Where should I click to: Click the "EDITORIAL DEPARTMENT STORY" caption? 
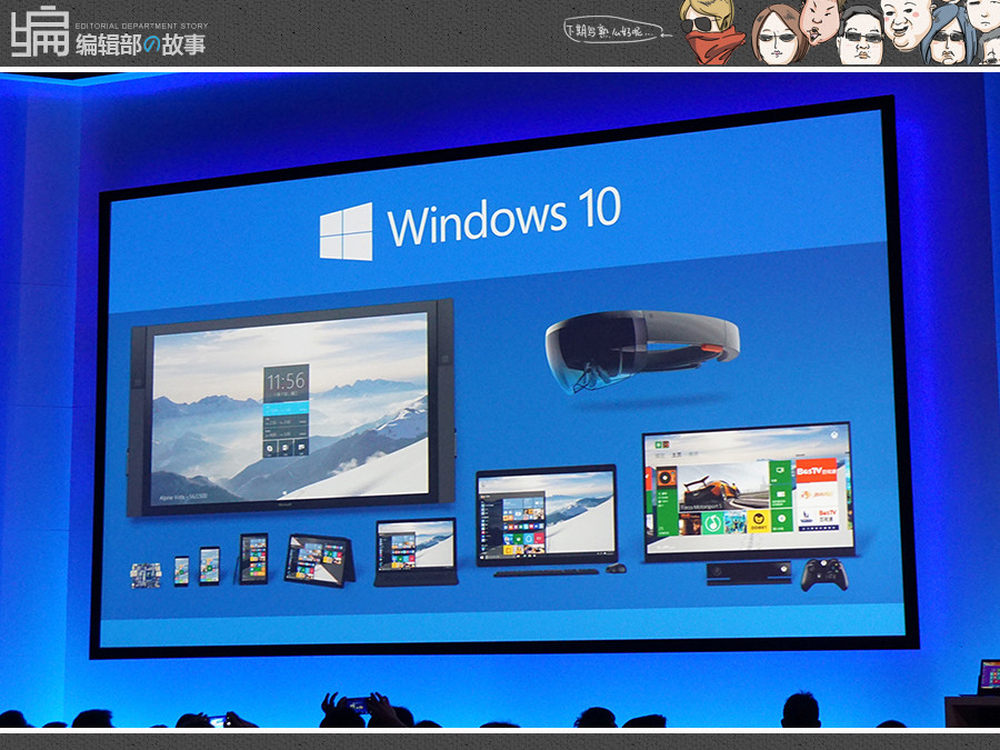142,26
